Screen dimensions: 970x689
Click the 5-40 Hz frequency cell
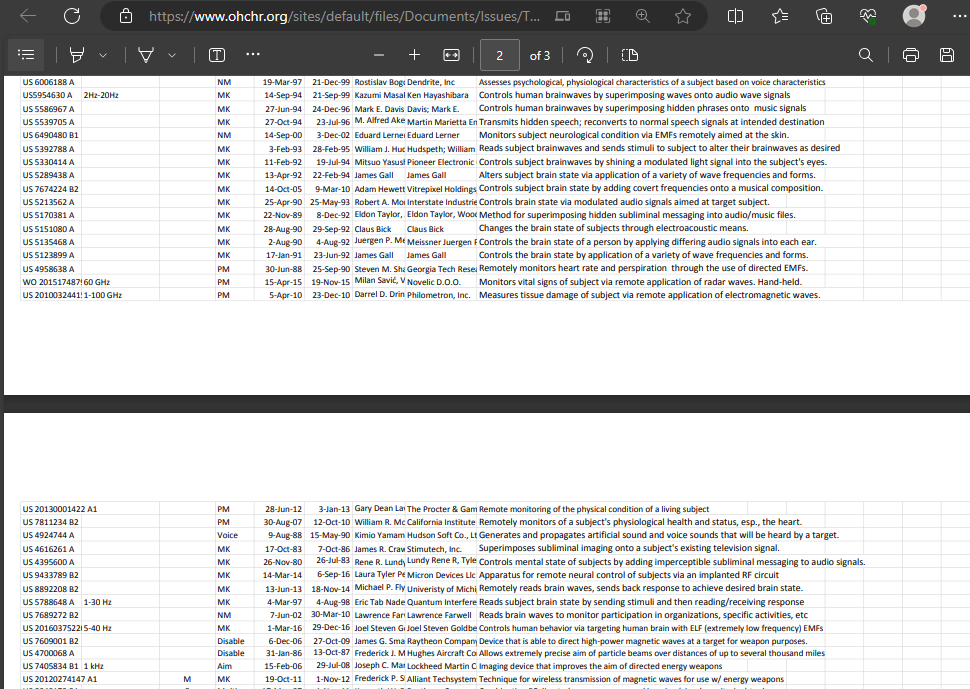click(98, 628)
